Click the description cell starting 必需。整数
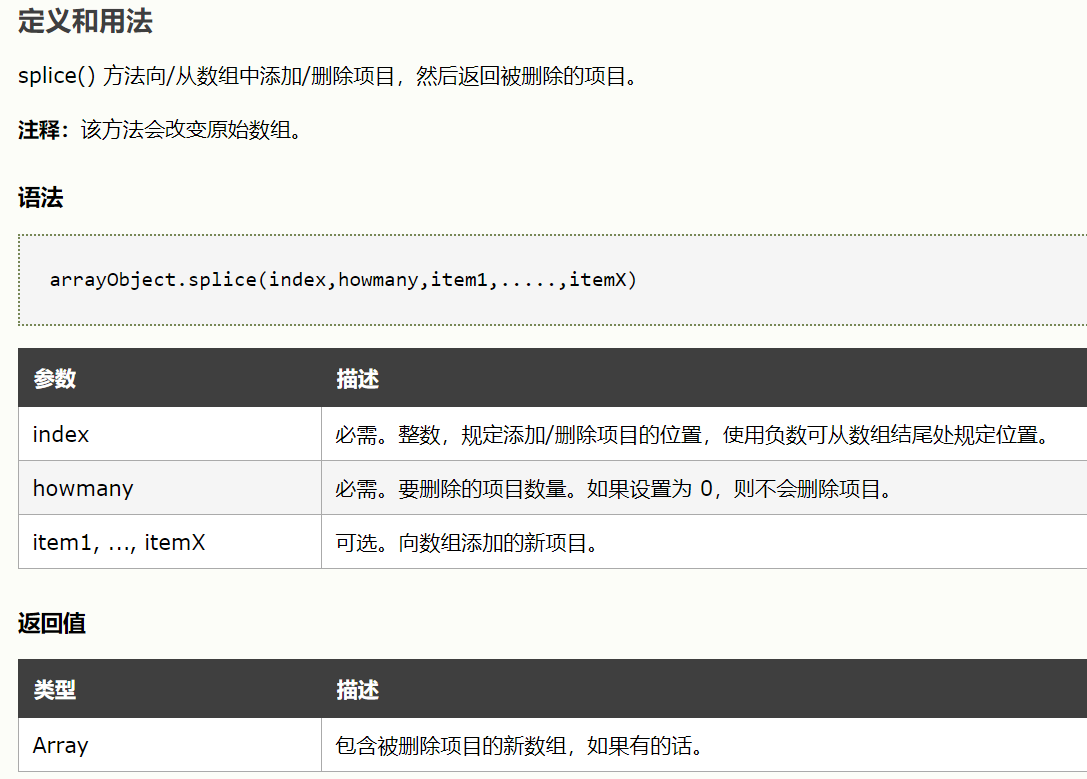This screenshot has width=1087, height=779. click(704, 434)
